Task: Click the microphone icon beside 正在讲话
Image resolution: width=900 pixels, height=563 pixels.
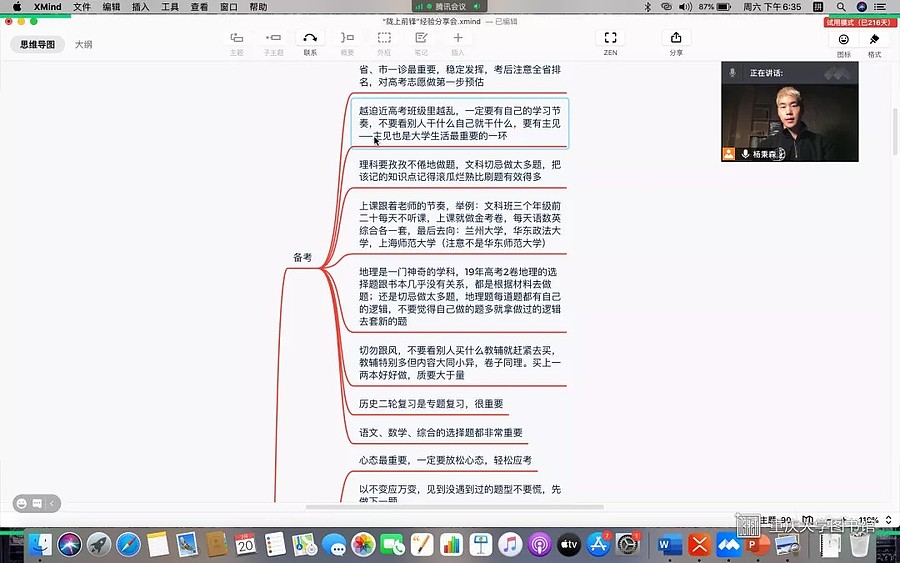Action: click(x=732, y=73)
